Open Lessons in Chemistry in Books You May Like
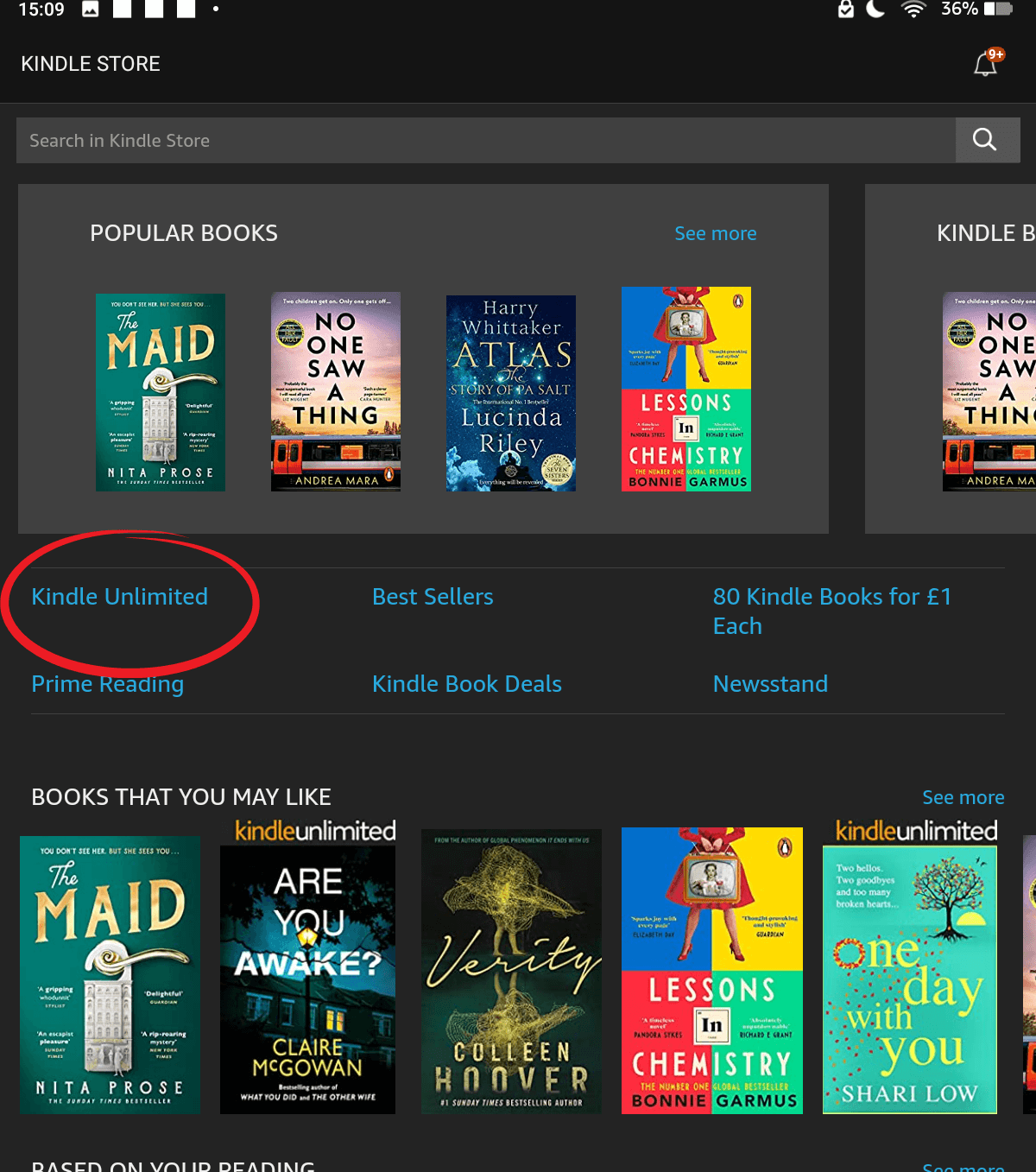 coord(712,971)
